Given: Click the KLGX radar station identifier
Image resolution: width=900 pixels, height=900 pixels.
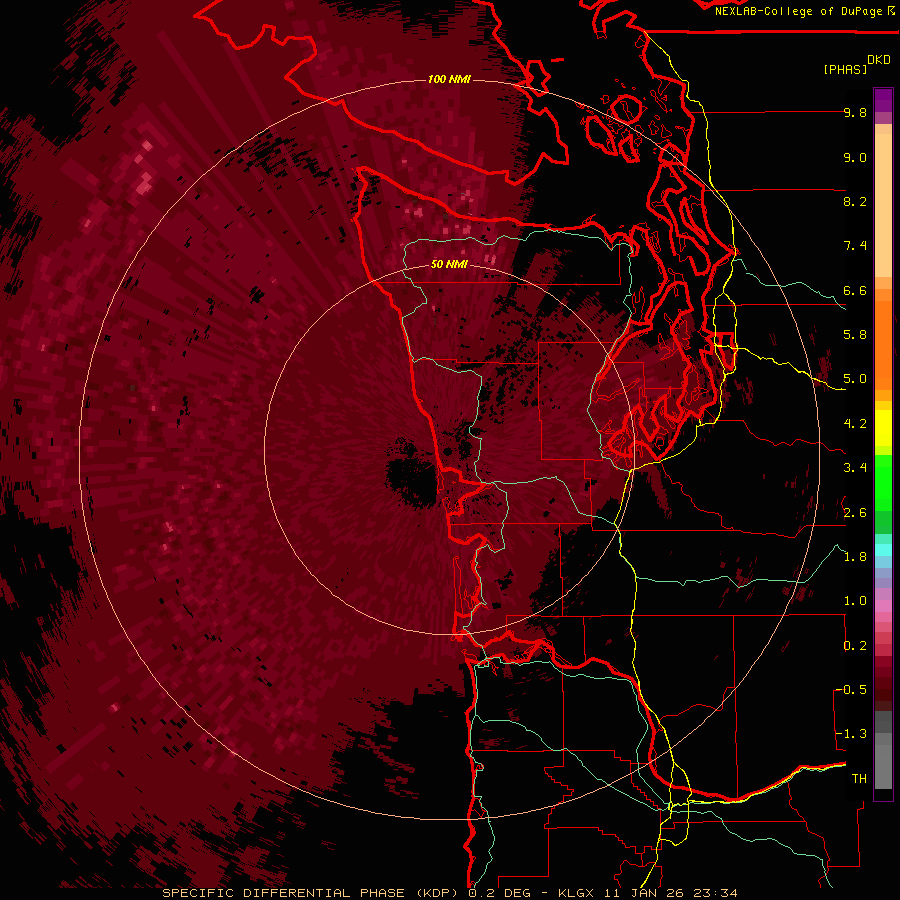Looking at the screenshot, I should tap(577, 893).
